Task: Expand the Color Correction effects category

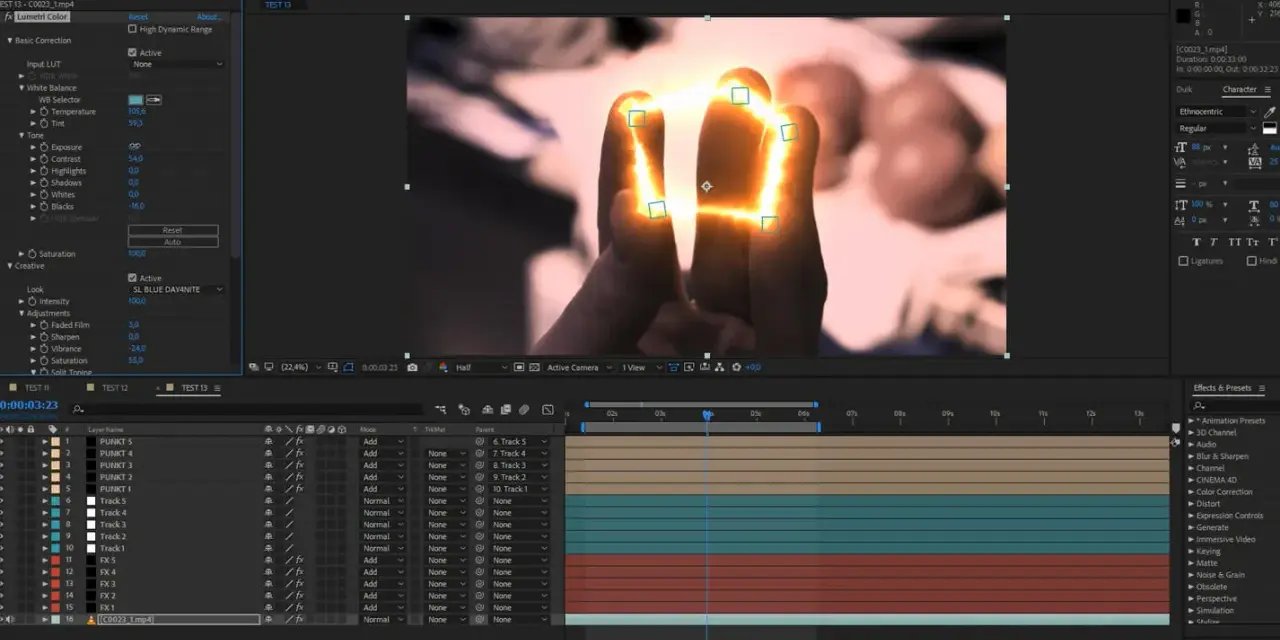Action: click(1191, 492)
